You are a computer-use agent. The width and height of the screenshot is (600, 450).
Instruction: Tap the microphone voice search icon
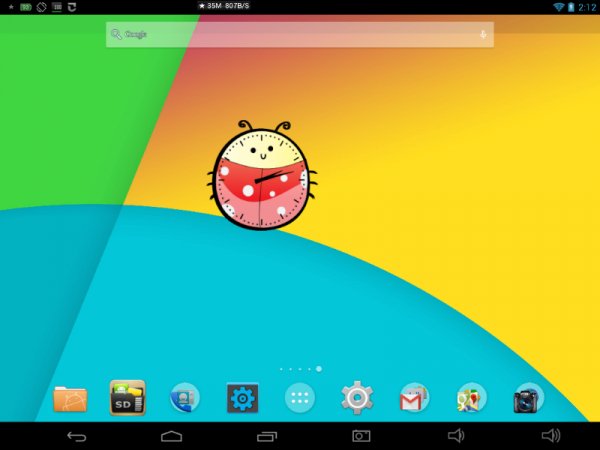click(x=483, y=34)
